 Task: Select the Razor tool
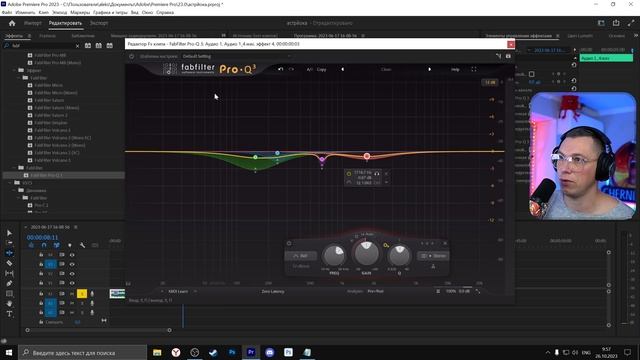coord(9,263)
